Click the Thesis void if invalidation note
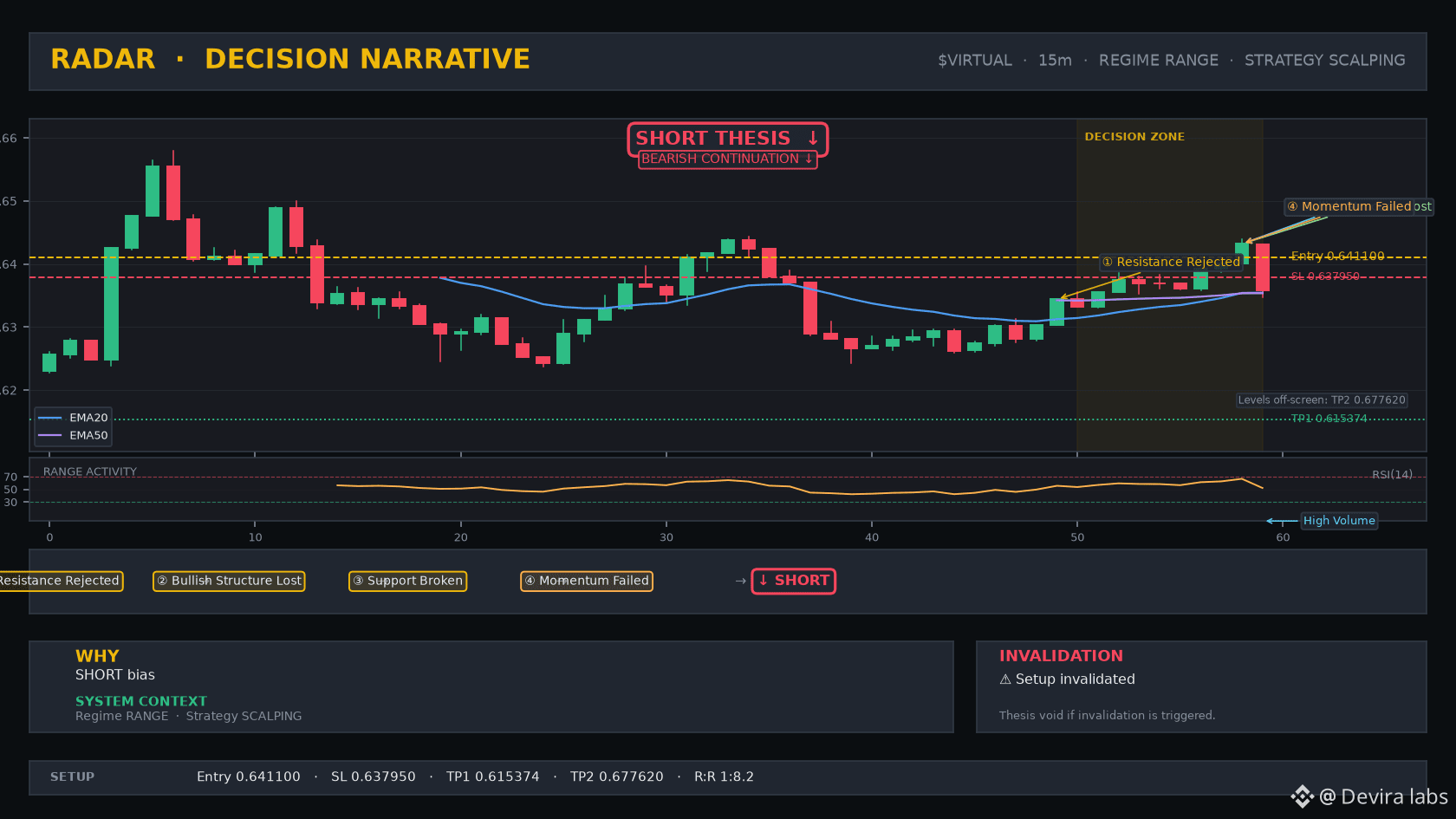 pos(1108,715)
